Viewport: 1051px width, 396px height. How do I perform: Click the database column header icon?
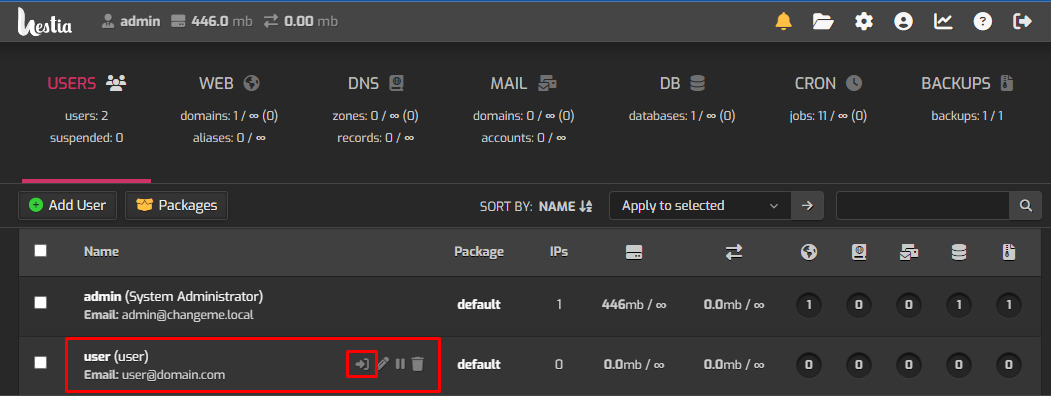click(x=959, y=252)
